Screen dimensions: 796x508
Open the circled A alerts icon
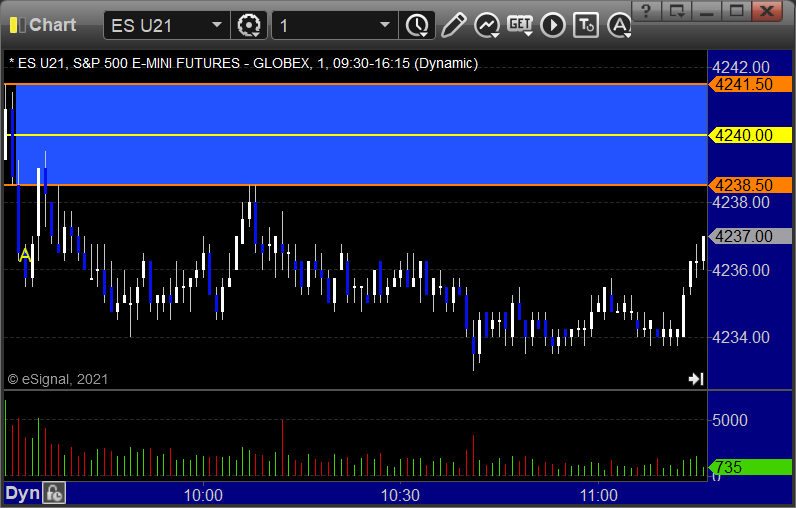tap(619, 25)
